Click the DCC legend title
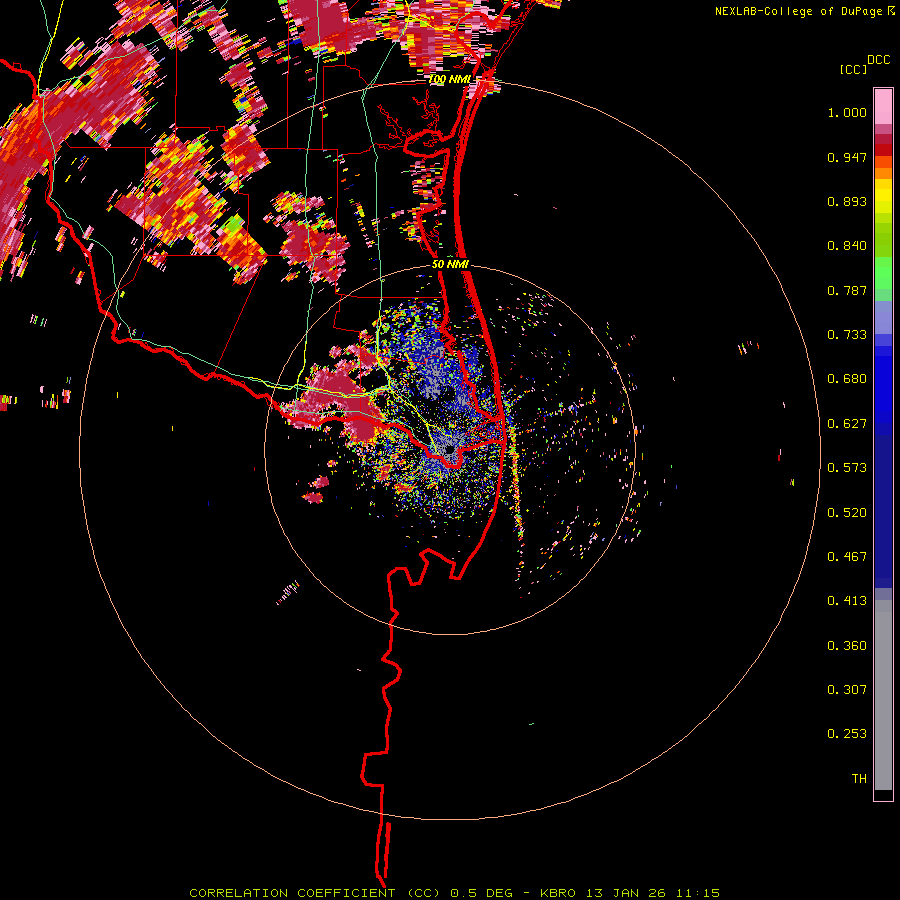 pyautogui.click(x=878, y=60)
